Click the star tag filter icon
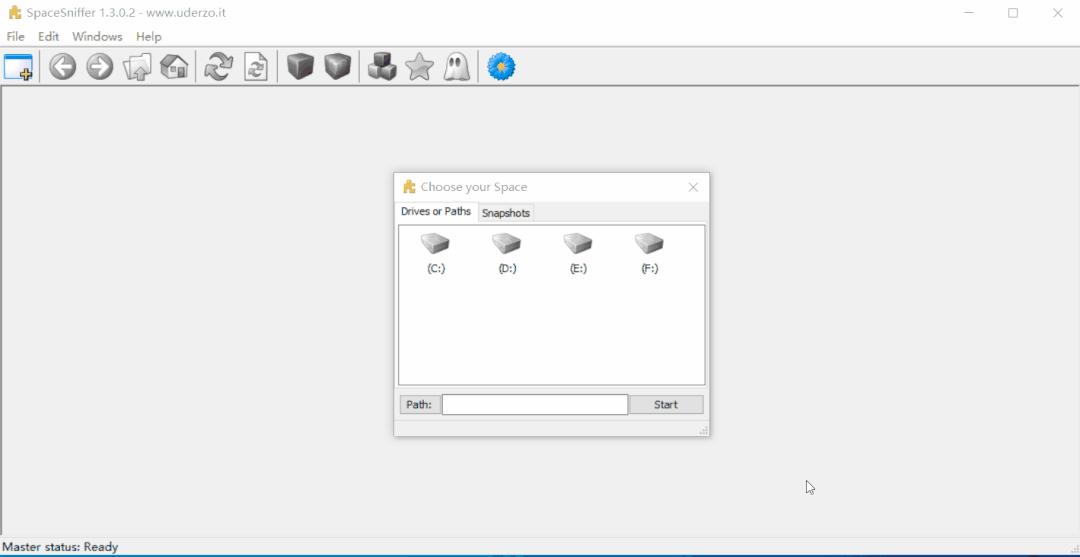 tap(419, 67)
